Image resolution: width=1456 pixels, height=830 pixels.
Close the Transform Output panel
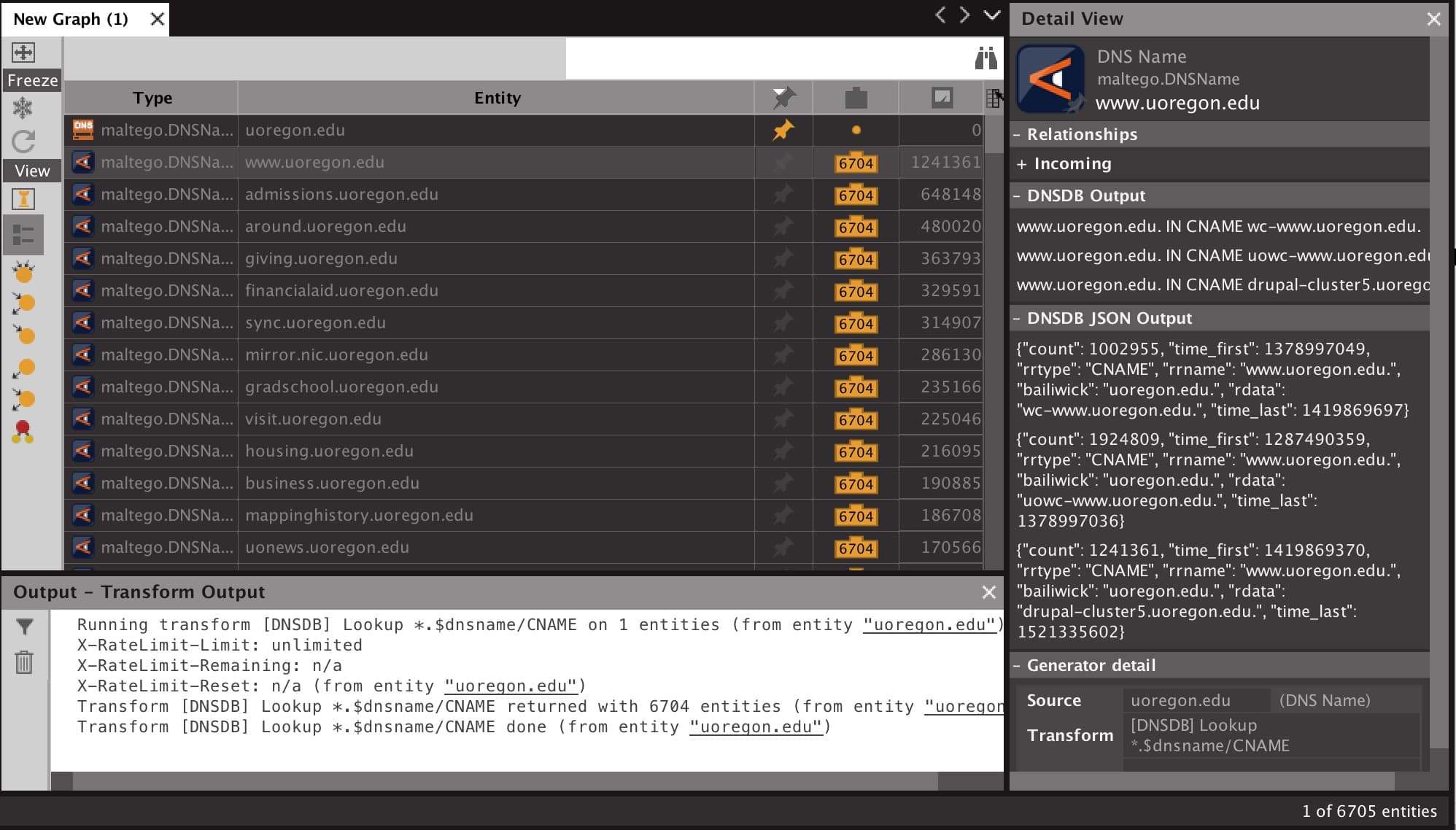pos(988,592)
